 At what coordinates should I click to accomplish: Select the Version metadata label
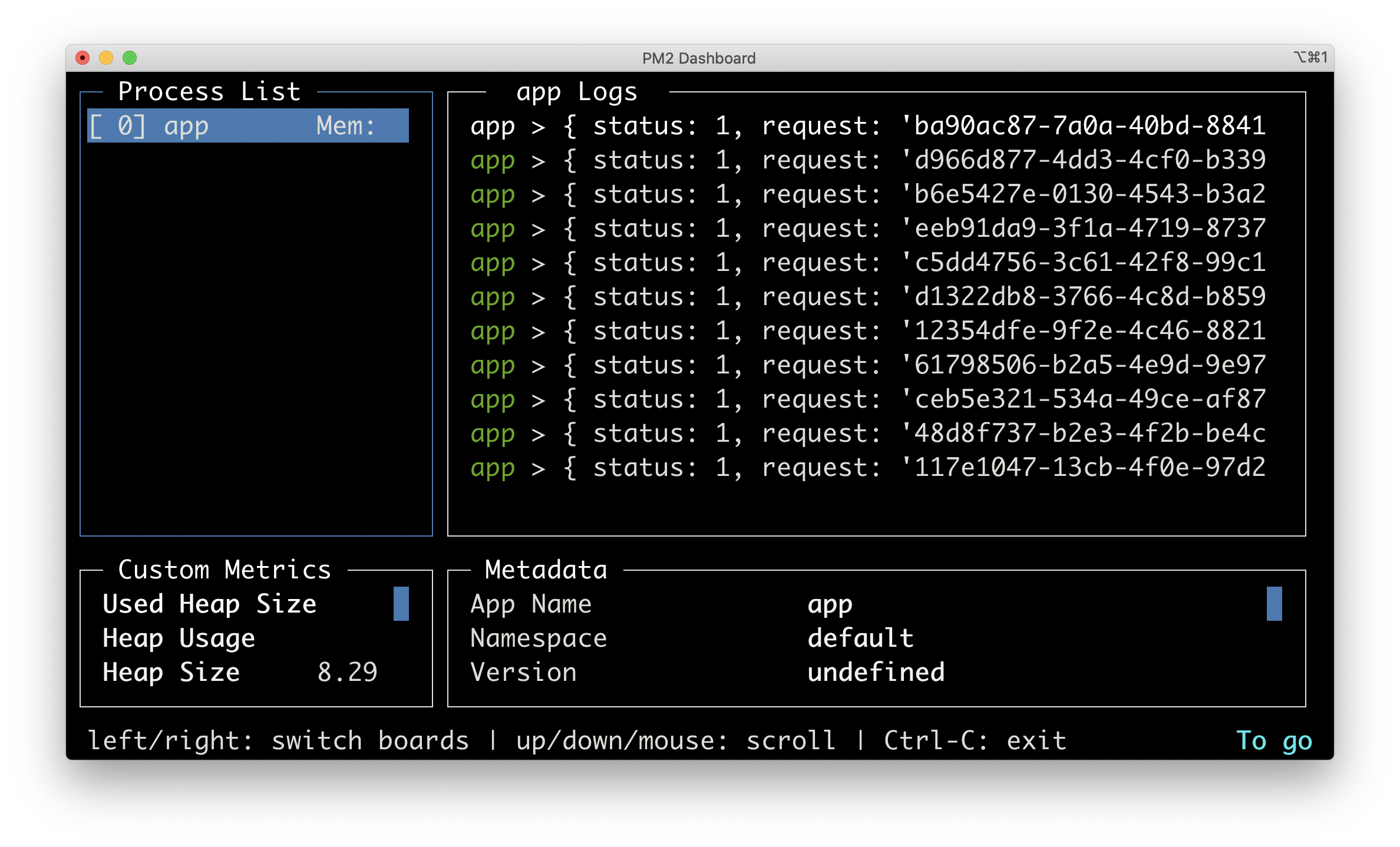523,672
